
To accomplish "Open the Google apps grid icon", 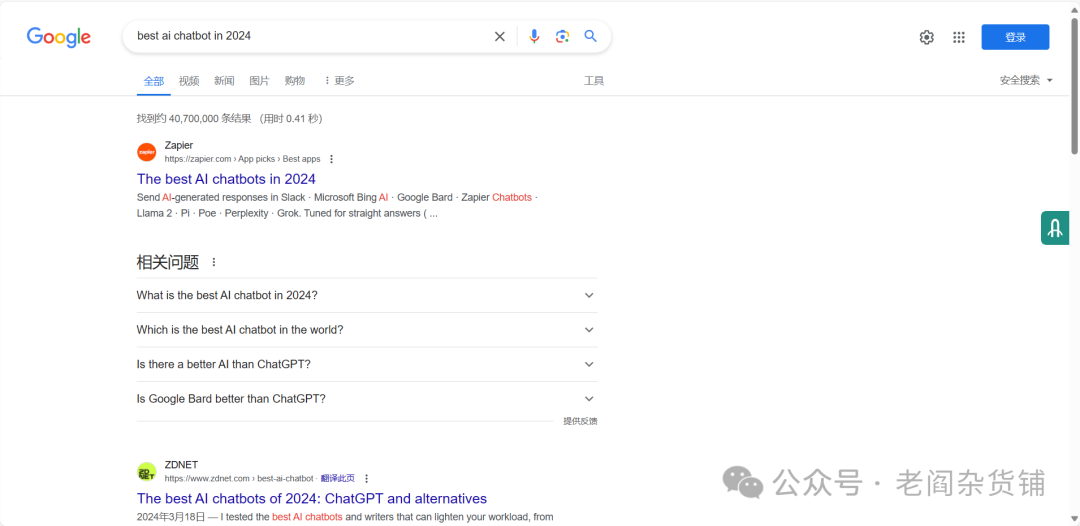I will coord(959,37).
